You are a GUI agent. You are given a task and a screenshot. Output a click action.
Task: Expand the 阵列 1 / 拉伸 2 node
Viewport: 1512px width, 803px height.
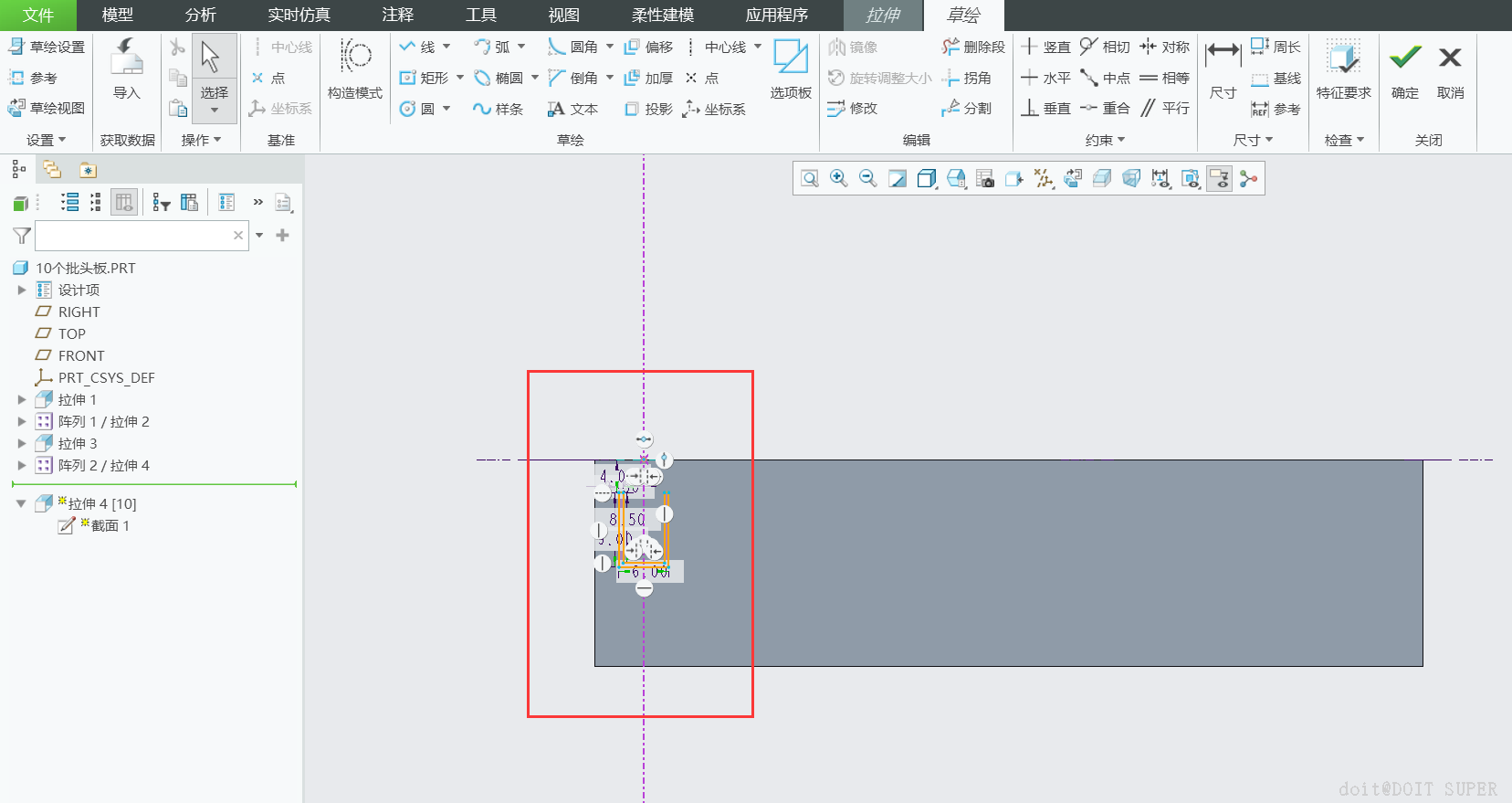pyautogui.click(x=22, y=421)
